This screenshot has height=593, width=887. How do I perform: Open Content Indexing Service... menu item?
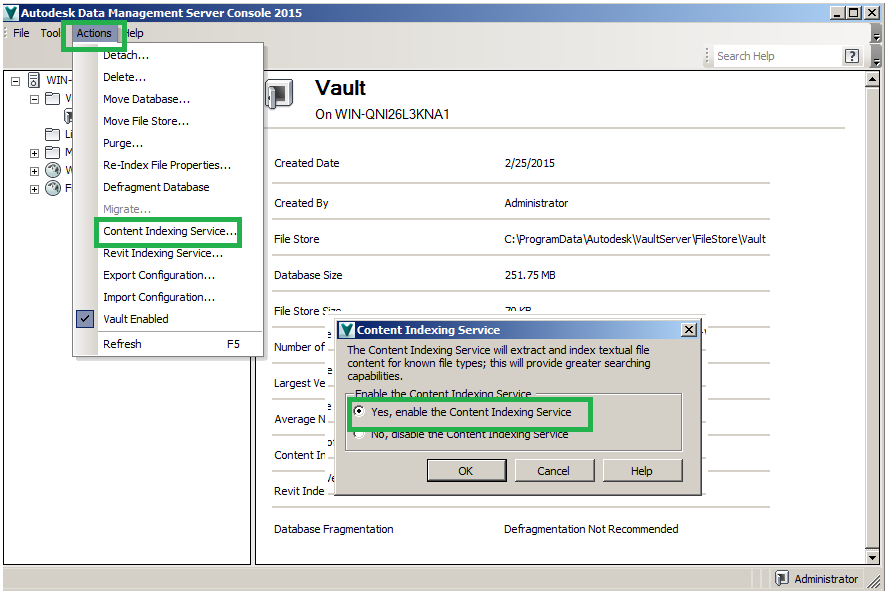click(169, 231)
